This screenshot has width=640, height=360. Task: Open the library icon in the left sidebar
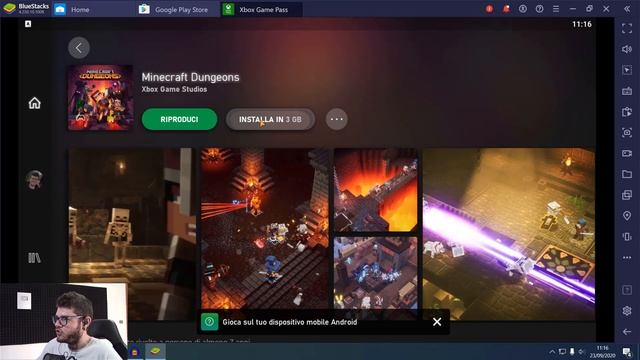click(x=34, y=258)
